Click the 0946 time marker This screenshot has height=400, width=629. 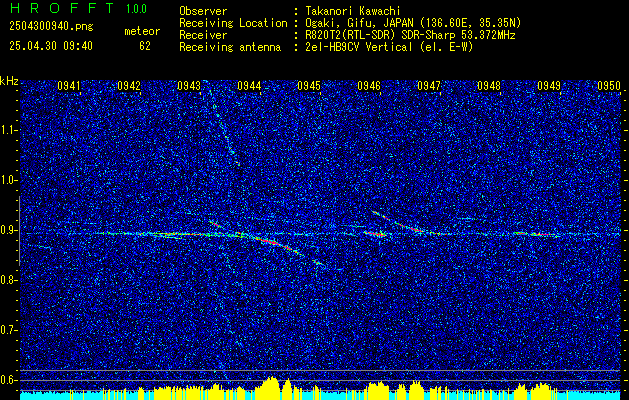tap(369, 86)
